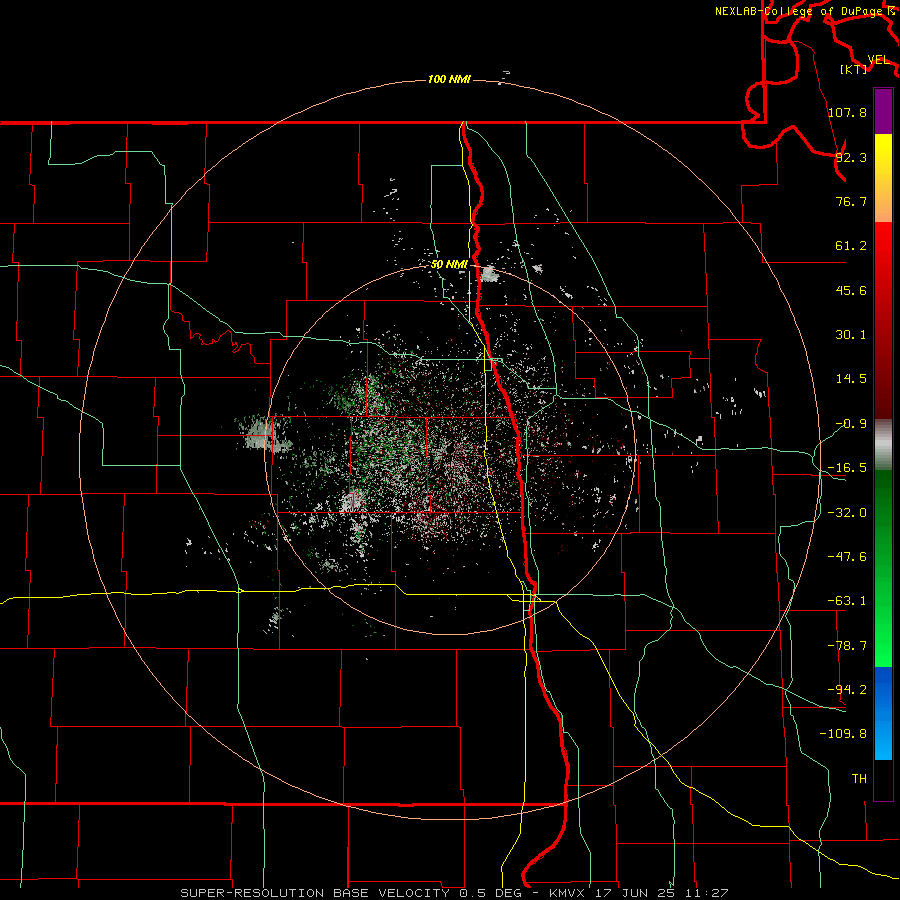Click the -109.8 legend value
The height and width of the screenshot is (900, 900).
click(x=844, y=734)
